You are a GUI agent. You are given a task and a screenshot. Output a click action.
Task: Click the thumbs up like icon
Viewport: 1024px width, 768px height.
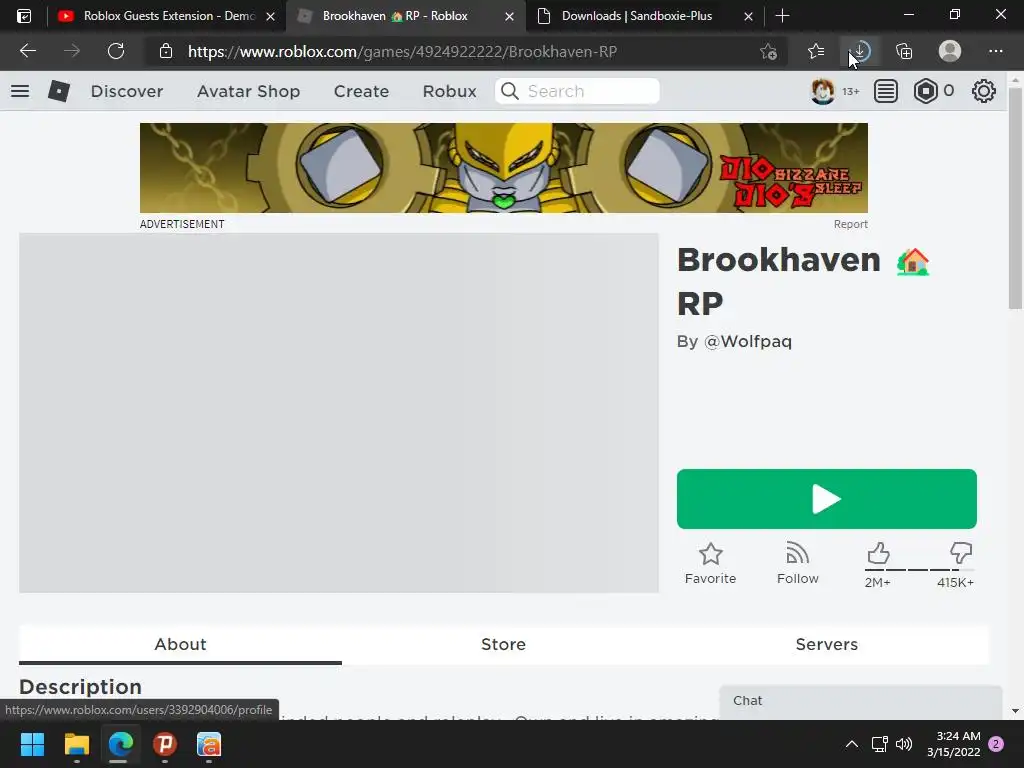coord(878,553)
